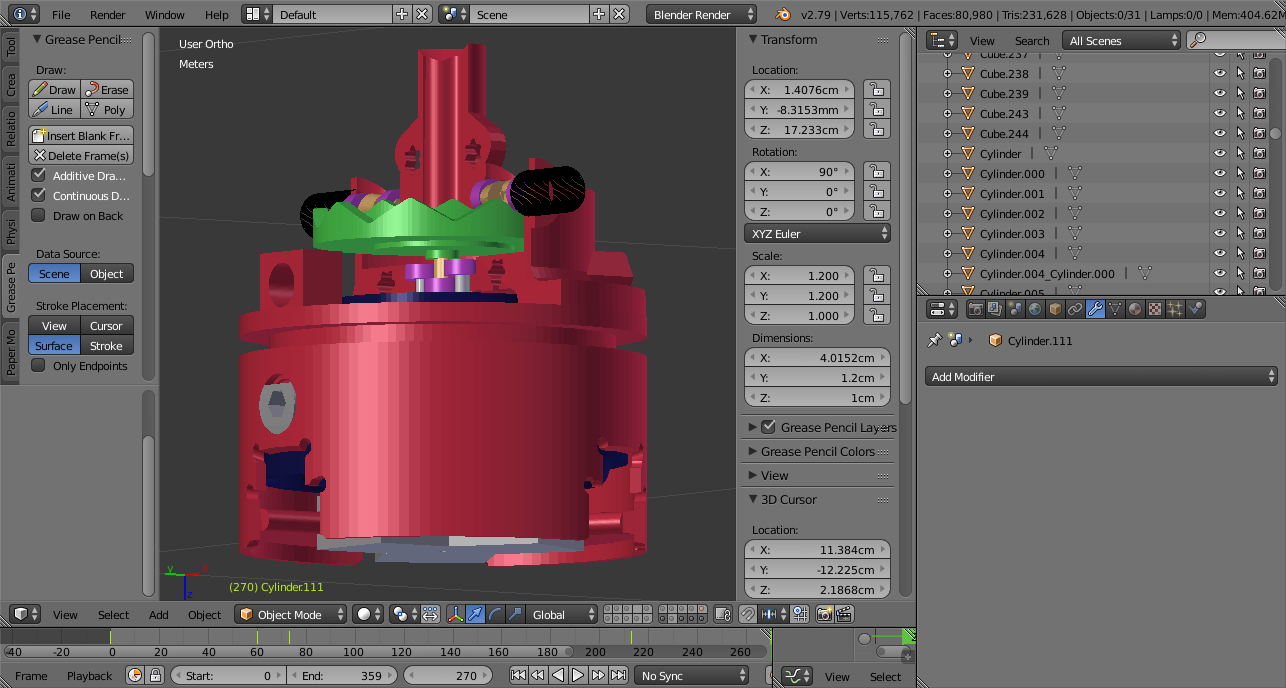The height and width of the screenshot is (688, 1286).
Task: Open the Constraints properties tab (chain icon)
Action: click(x=1075, y=309)
